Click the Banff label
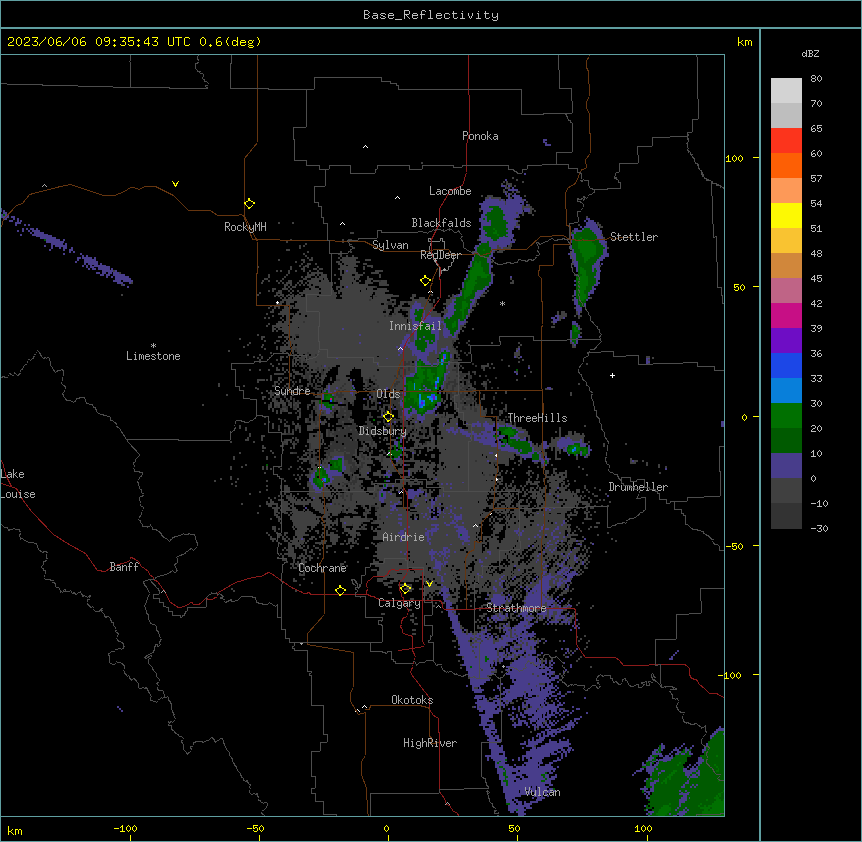The width and height of the screenshot is (862, 842). tap(124, 567)
